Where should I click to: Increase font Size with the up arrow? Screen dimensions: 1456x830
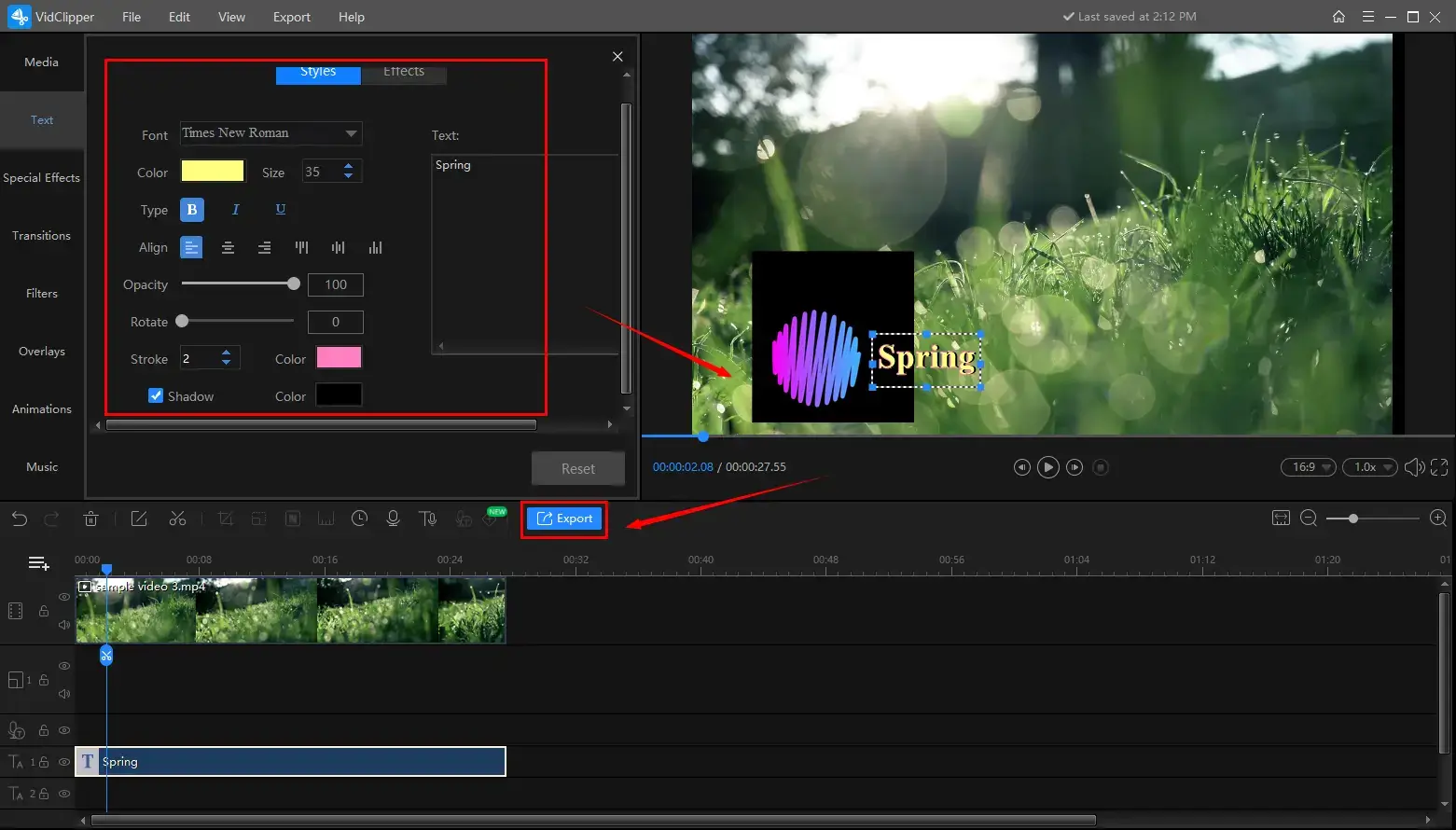(348, 166)
